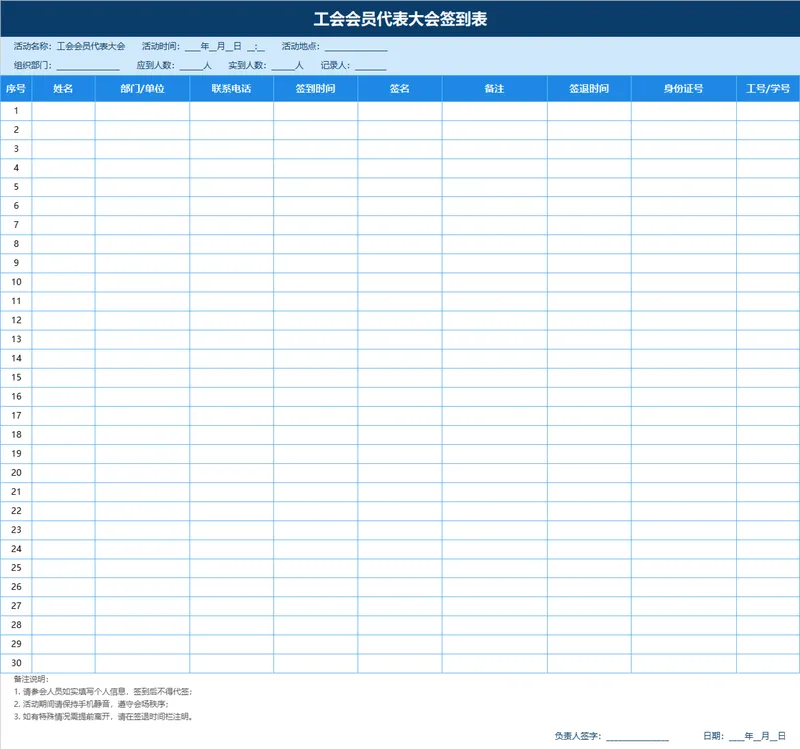Select row number 14 cell
Image resolution: width=800 pixels, height=749 pixels.
(16, 359)
